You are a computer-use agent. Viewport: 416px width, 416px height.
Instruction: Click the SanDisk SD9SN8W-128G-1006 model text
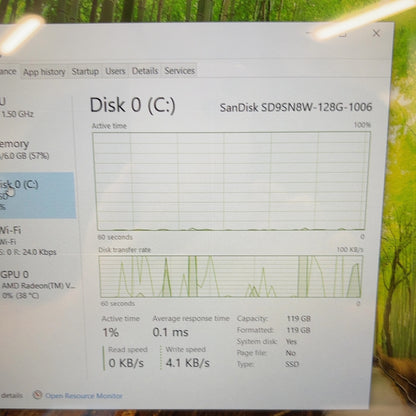pos(296,107)
